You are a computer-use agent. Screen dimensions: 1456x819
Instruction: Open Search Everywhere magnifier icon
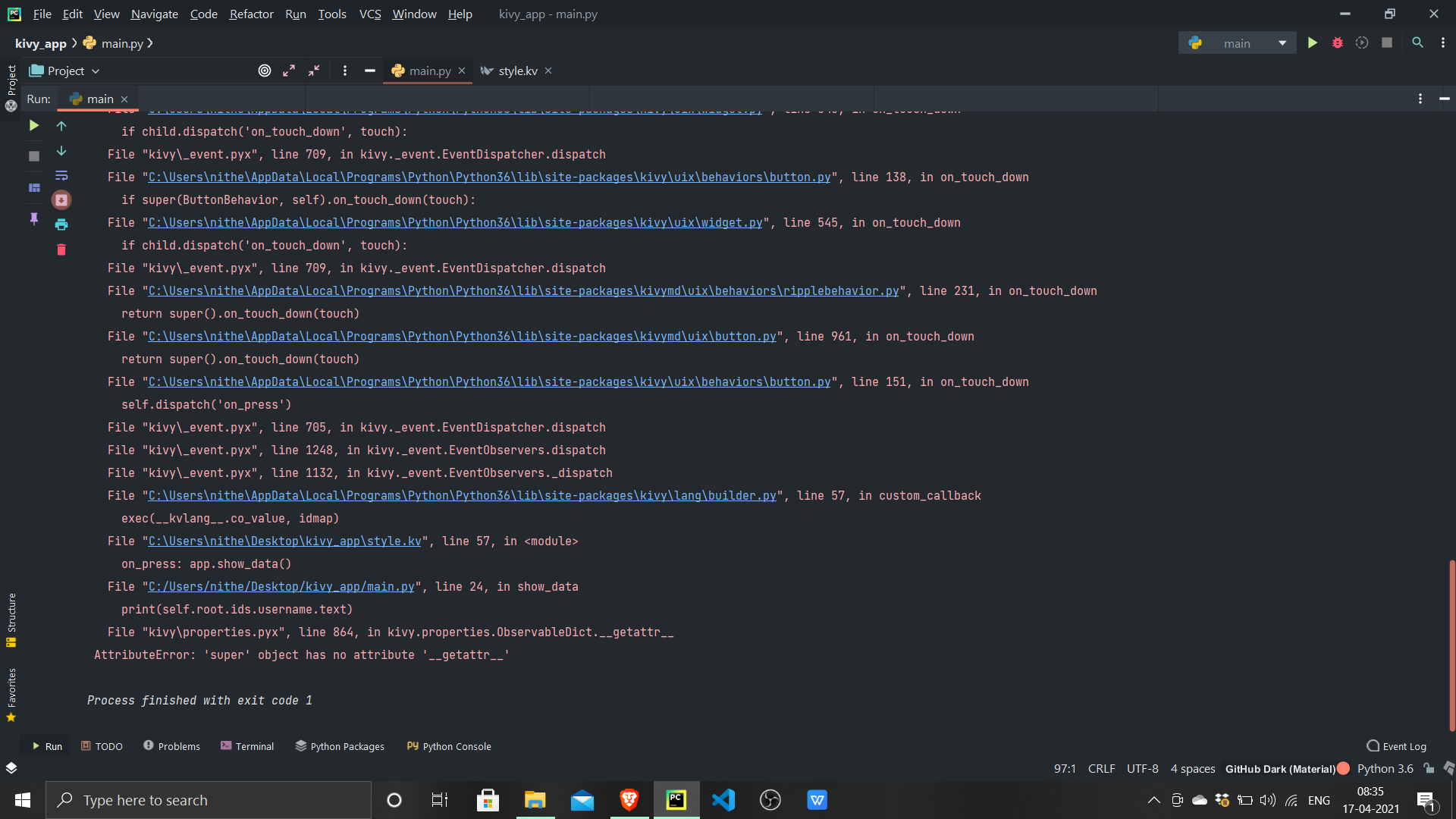[1417, 43]
